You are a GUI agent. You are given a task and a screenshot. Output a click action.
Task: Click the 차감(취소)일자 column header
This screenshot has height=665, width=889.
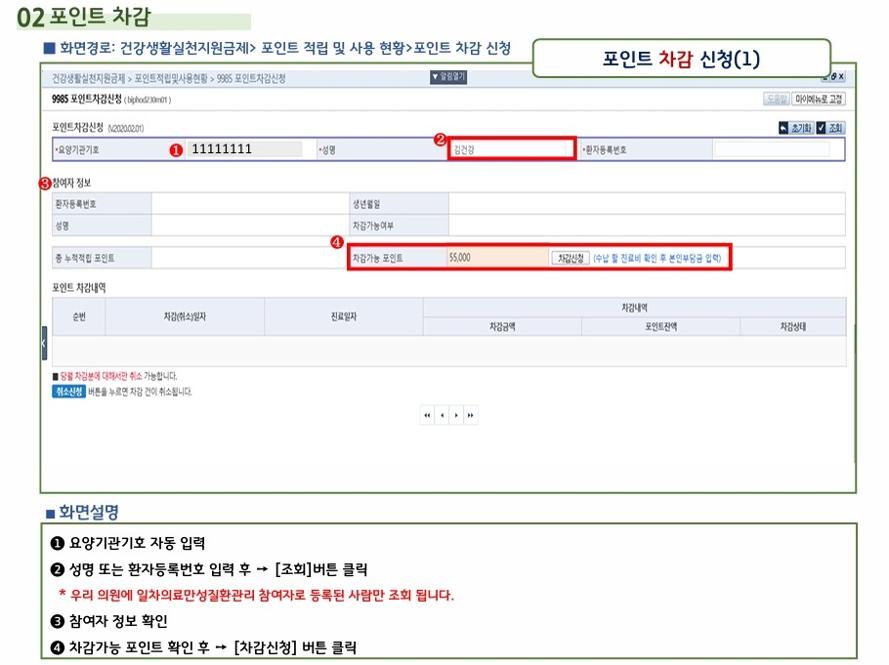click(x=184, y=316)
